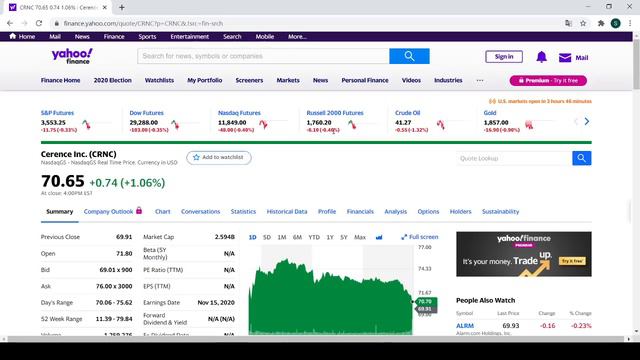Click the Yahoo Finance Premium Trade up ad
The height and width of the screenshot is (360, 640).
524,254
